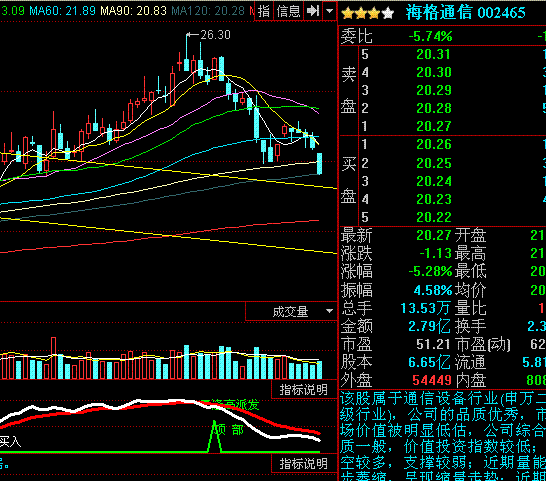Select sell level 3 price 20.29

[x=434, y=90]
